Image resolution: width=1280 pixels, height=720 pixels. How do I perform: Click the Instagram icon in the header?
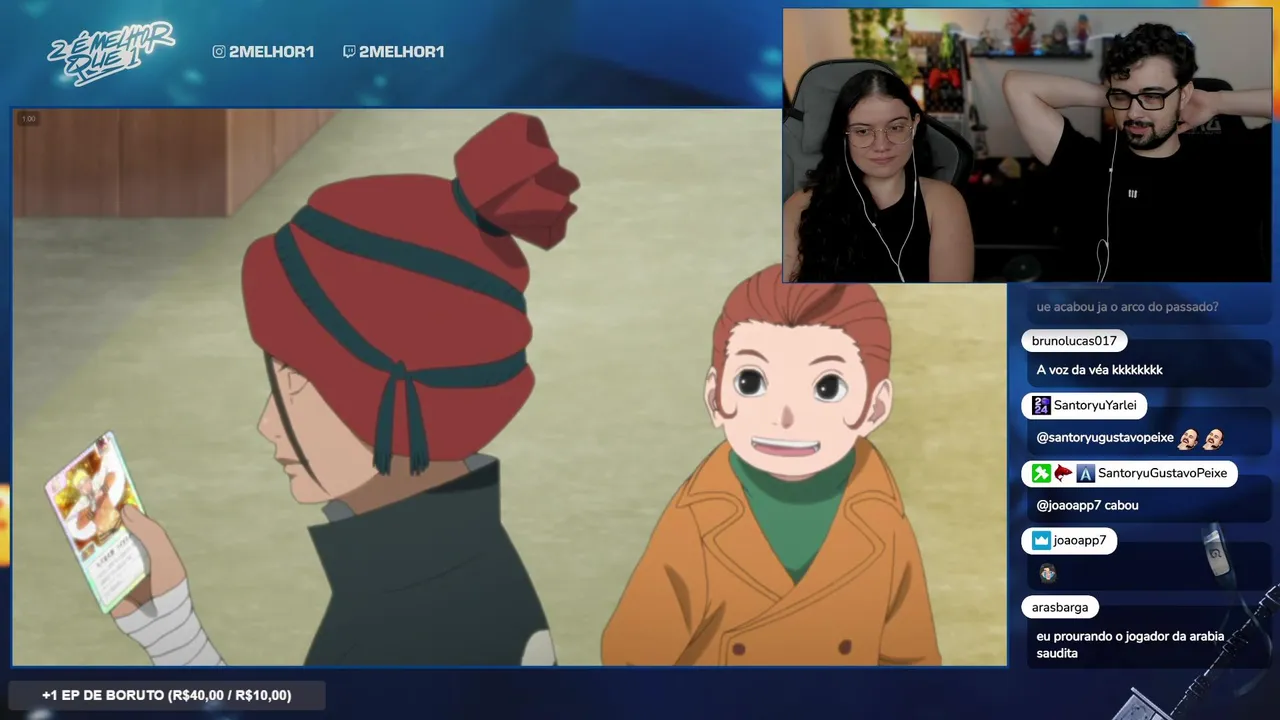[x=219, y=52]
